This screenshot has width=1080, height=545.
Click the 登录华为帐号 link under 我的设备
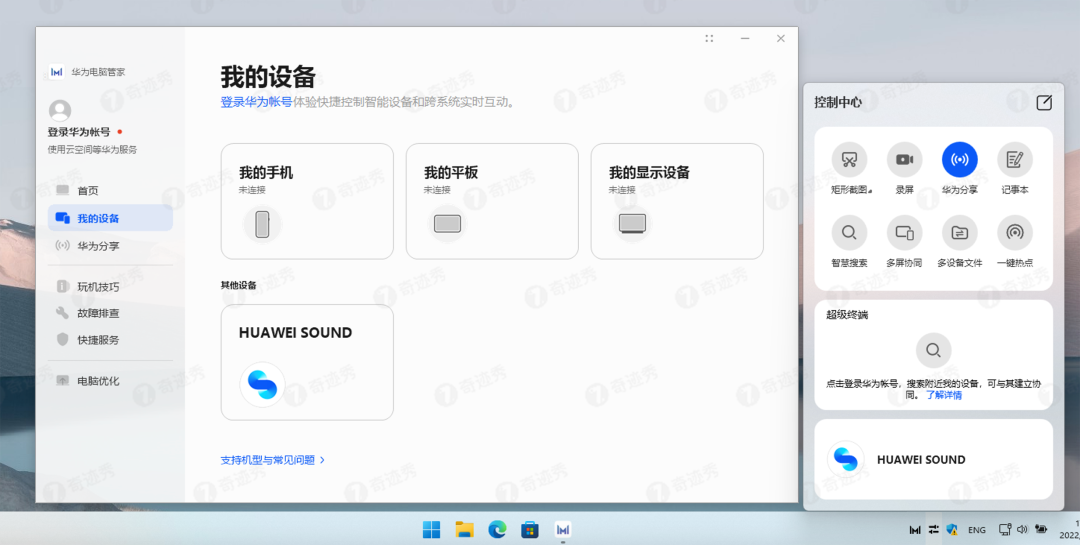click(x=256, y=102)
